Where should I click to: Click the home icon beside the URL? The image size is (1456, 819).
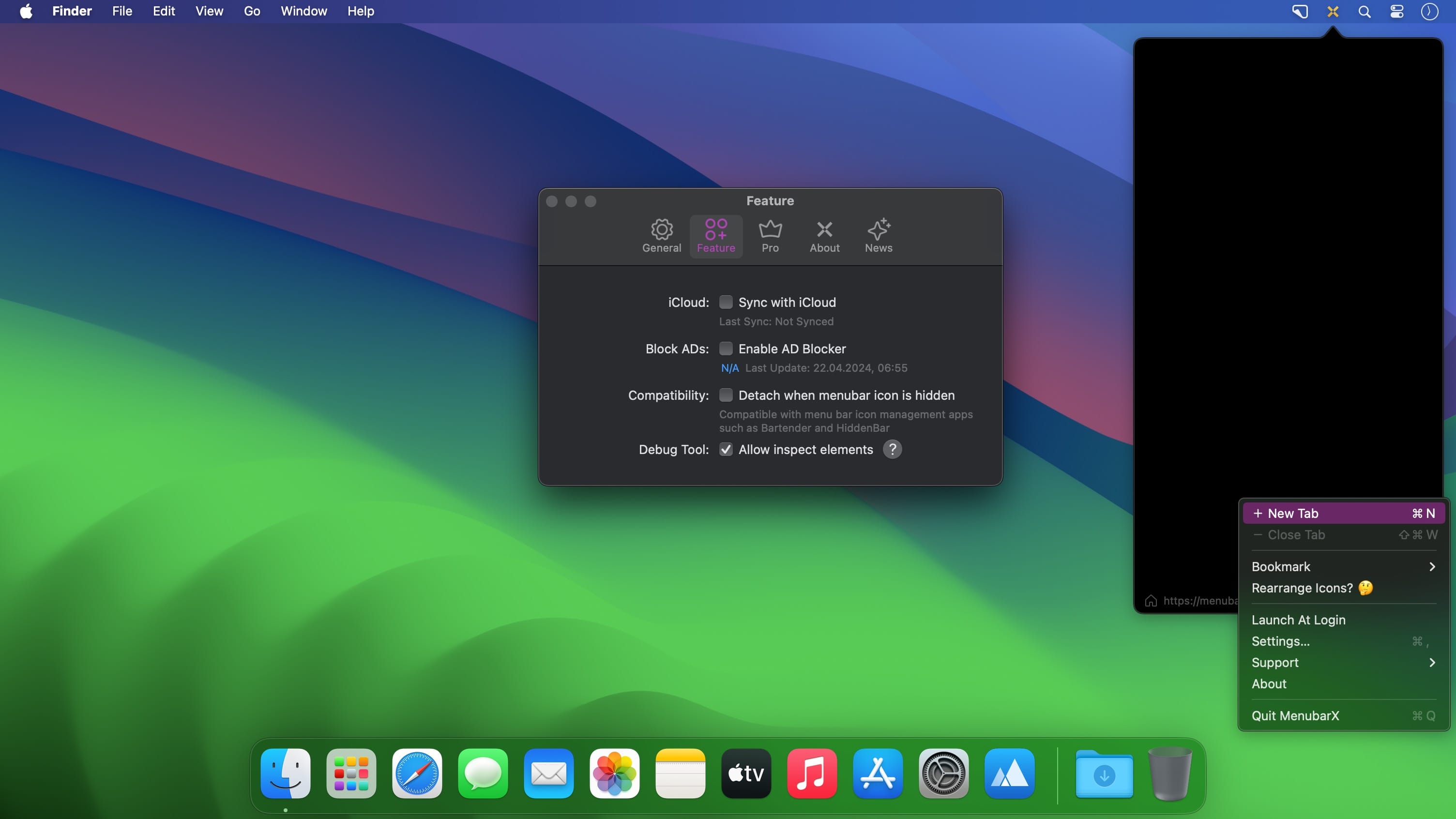coord(1151,601)
